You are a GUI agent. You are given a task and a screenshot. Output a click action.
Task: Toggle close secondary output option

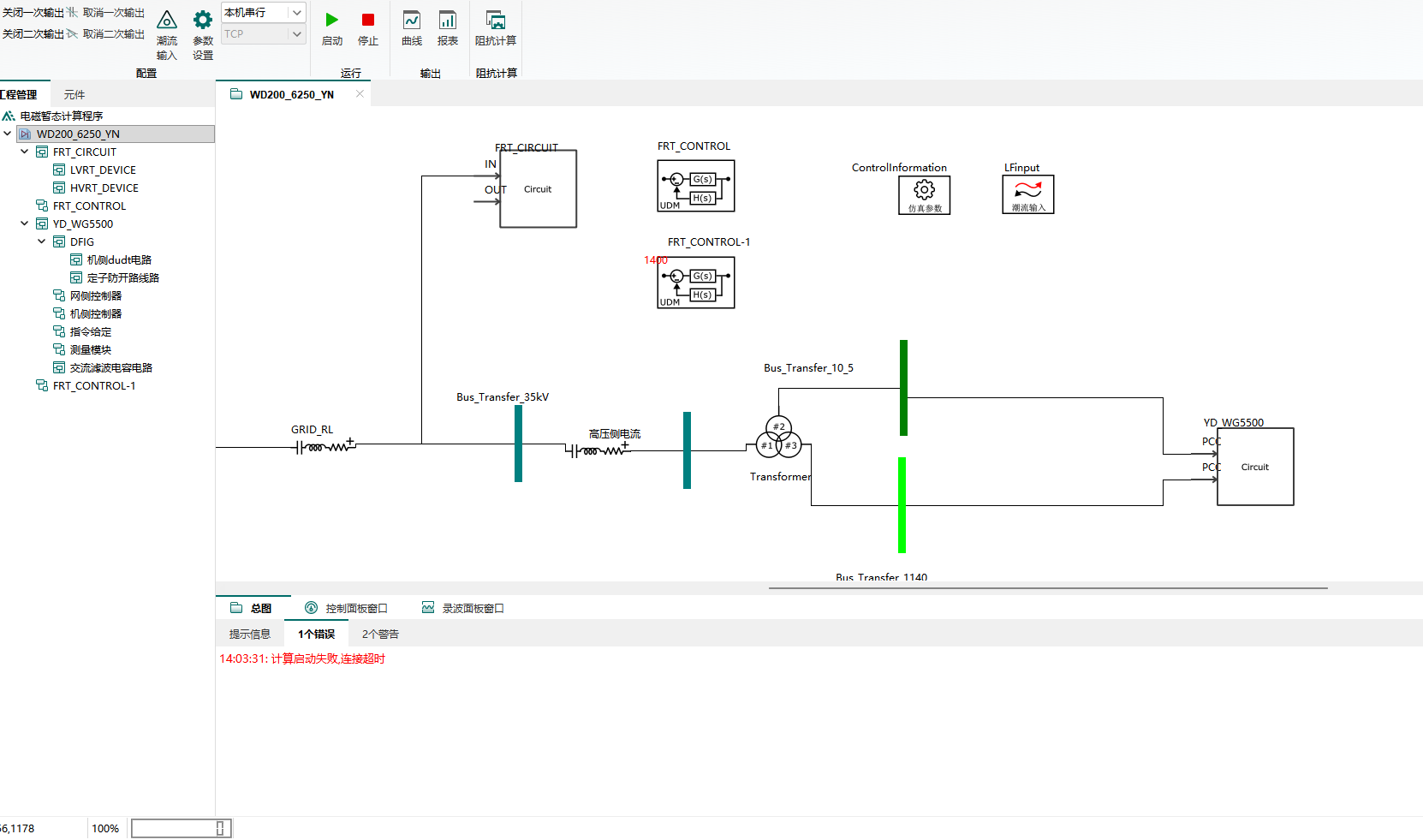click(33, 34)
